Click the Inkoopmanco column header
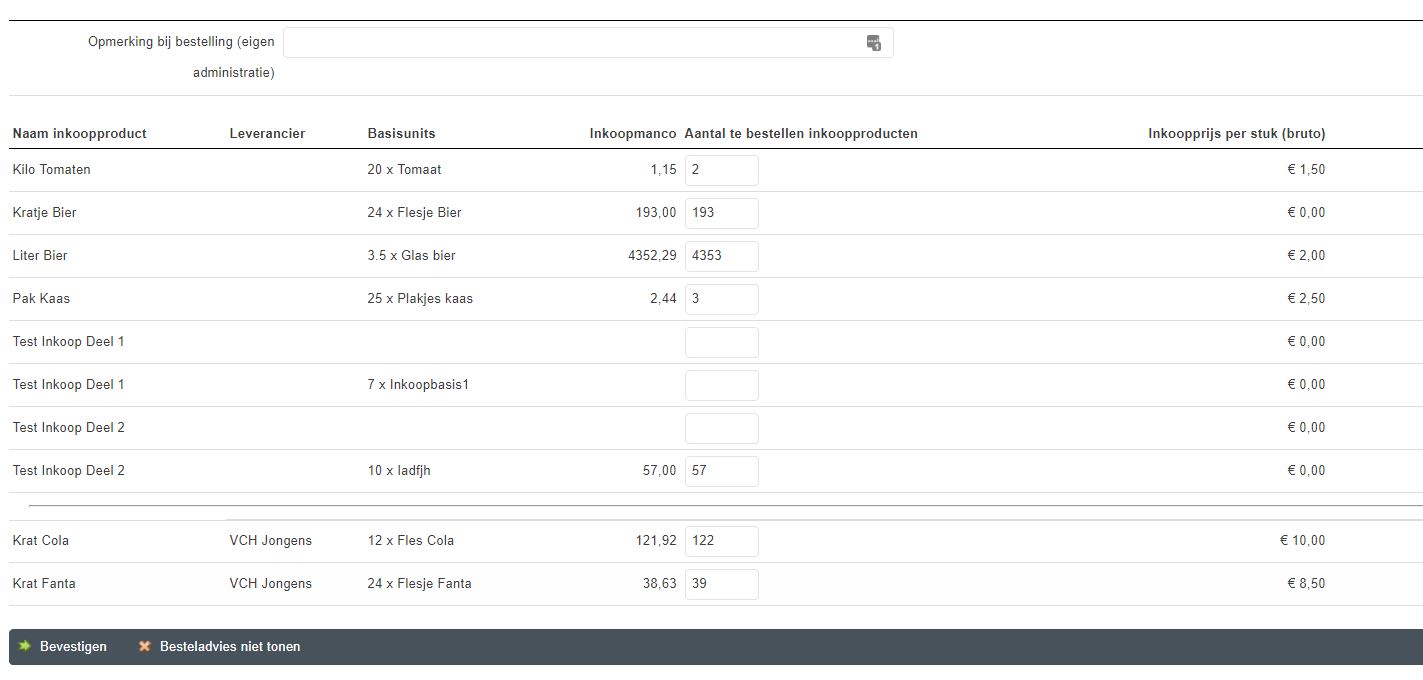1423x680 pixels. [x=632, y=134]
